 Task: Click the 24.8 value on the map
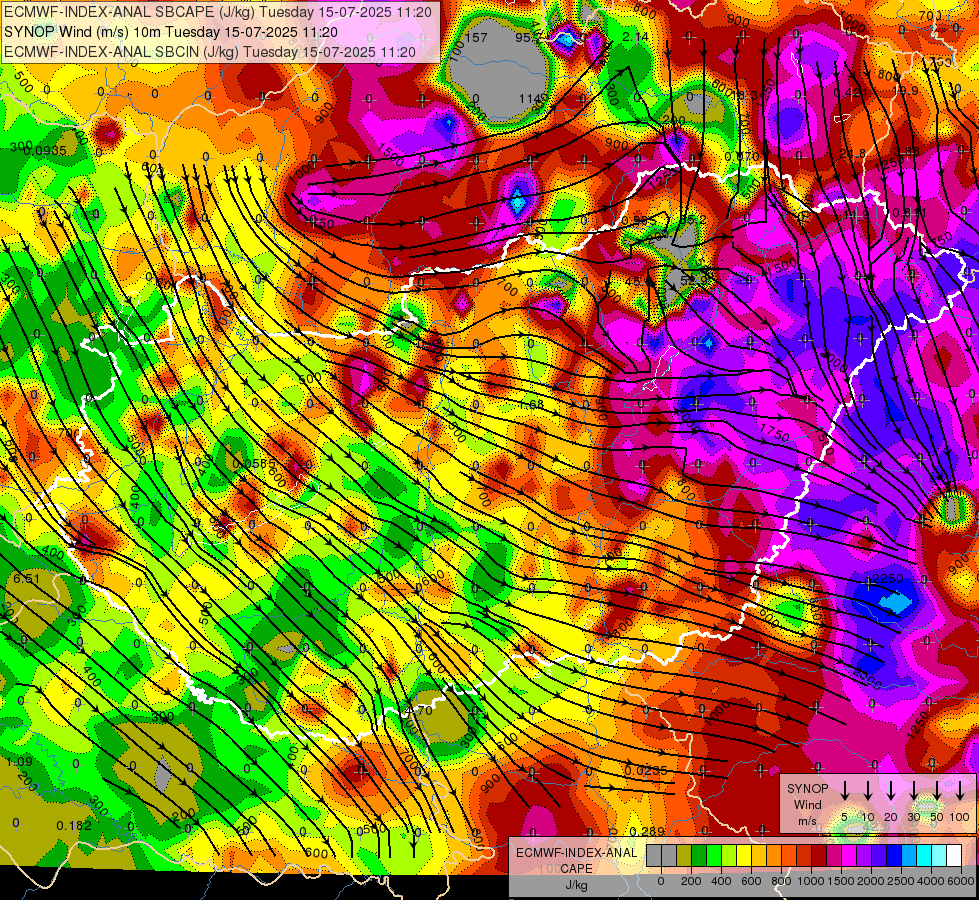pos(853,154)
